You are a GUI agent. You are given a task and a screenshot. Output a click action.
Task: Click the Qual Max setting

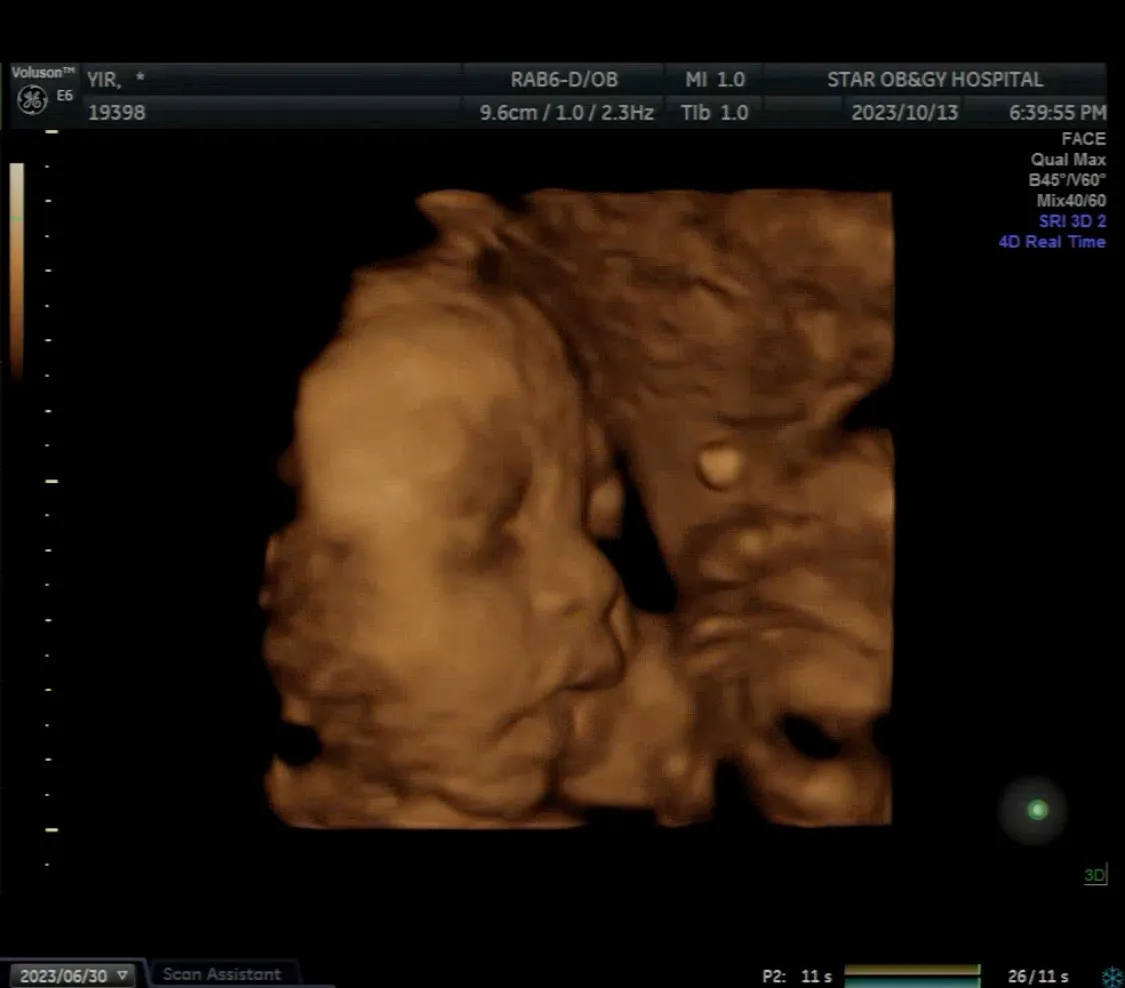1068,159
